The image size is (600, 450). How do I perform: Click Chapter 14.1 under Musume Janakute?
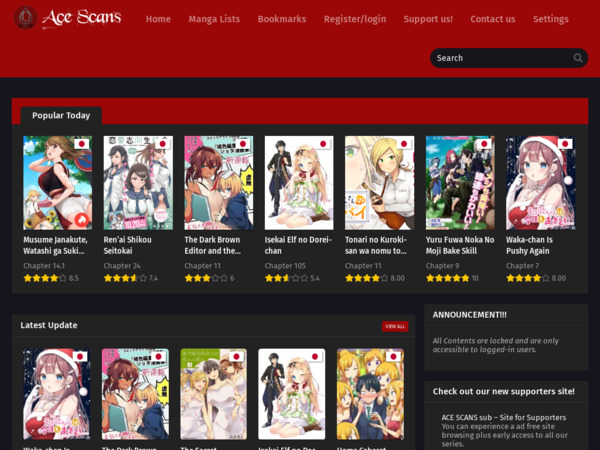[44, 266]
